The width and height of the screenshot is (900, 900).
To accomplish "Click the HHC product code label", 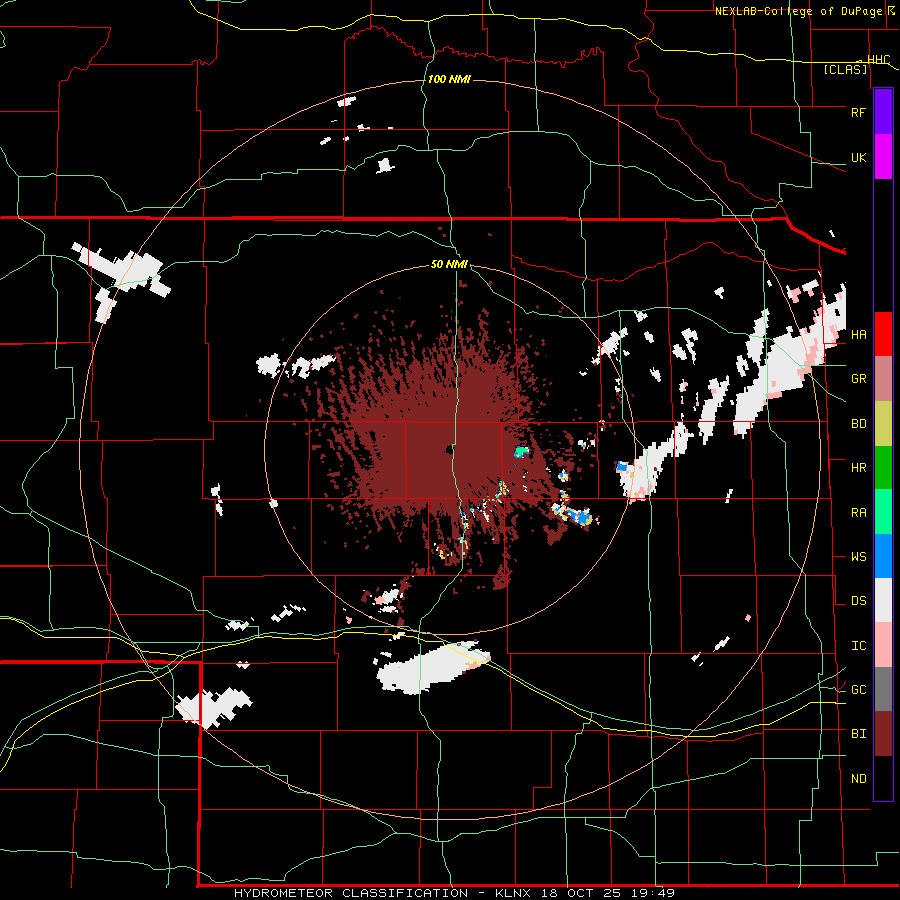I will (x=878, y=60).
